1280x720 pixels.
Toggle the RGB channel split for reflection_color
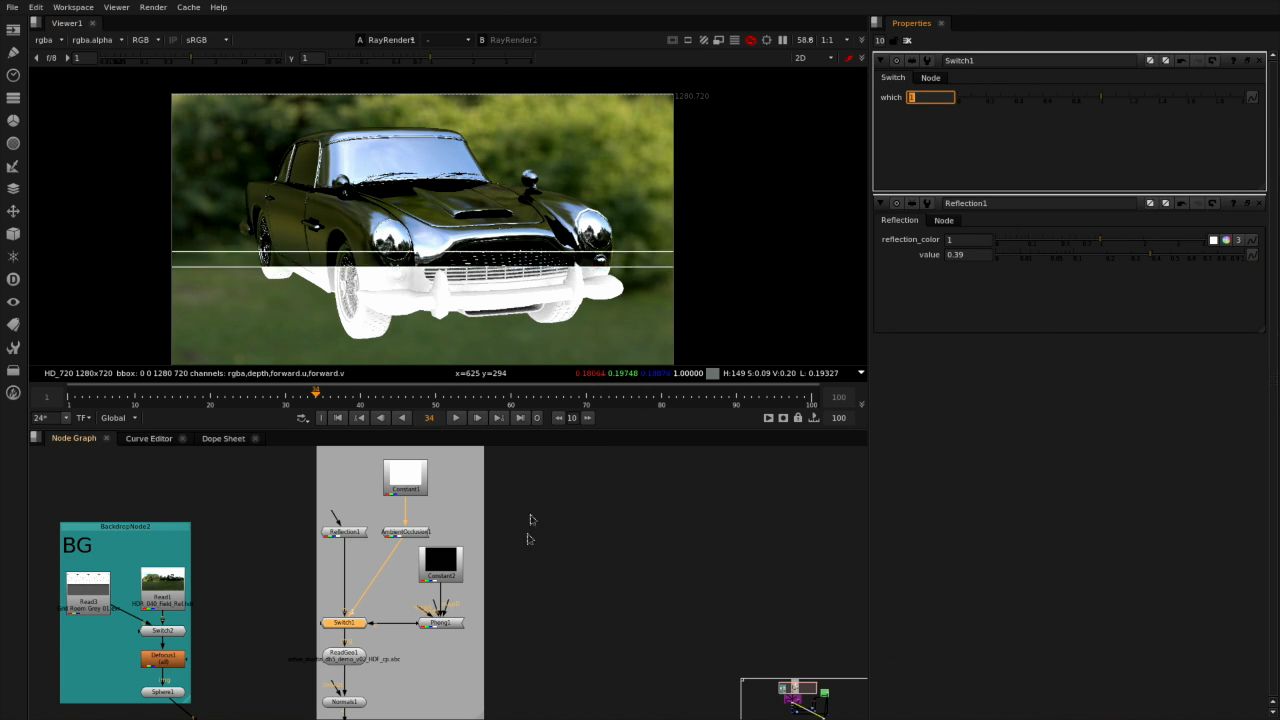point(1238,240)
